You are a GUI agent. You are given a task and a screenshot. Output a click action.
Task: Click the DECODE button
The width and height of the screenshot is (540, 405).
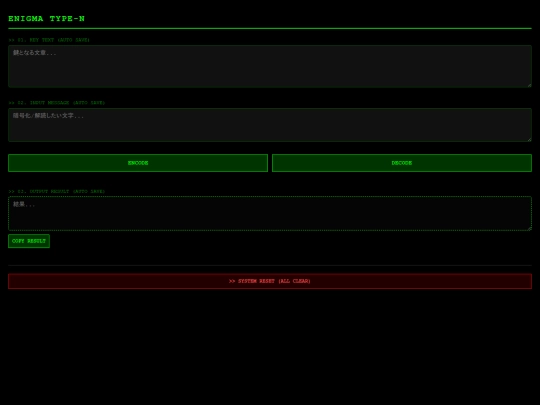pos(402,163)
